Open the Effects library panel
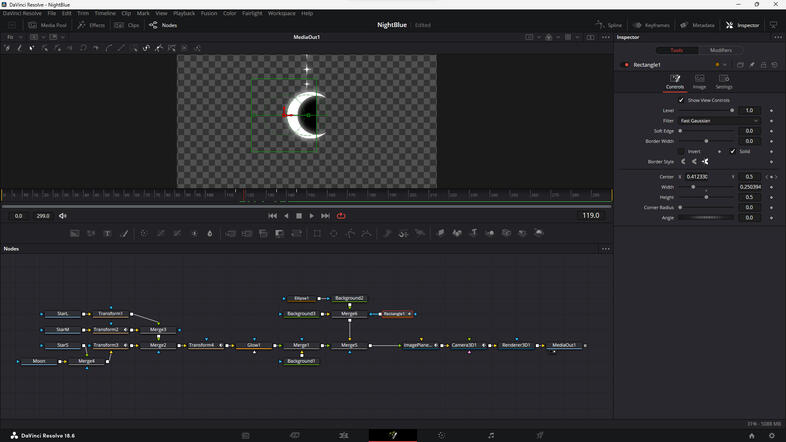The height and width of the screenshot is (442, 786). [91, 25]
